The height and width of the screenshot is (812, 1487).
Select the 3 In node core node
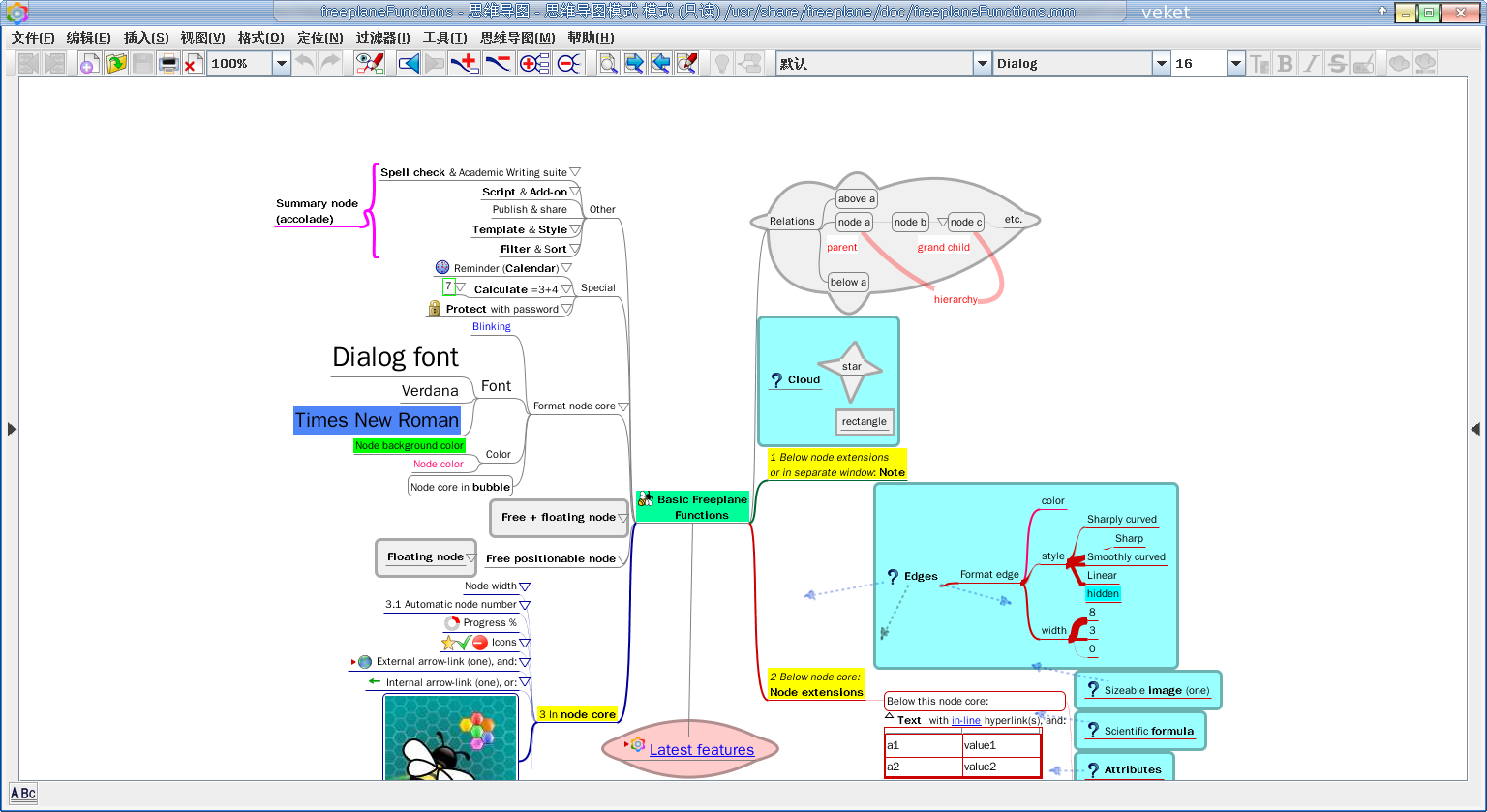pyautogui.click(x=577, y=714)
